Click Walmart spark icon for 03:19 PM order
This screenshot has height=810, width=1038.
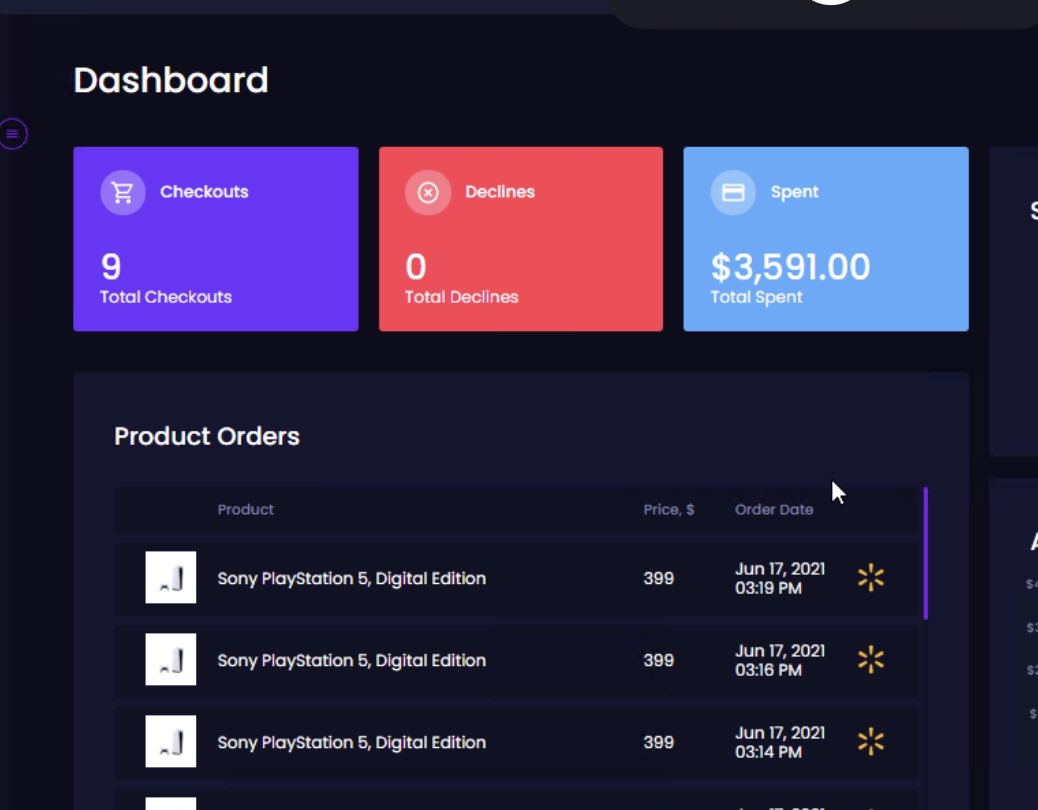point(871,578)
